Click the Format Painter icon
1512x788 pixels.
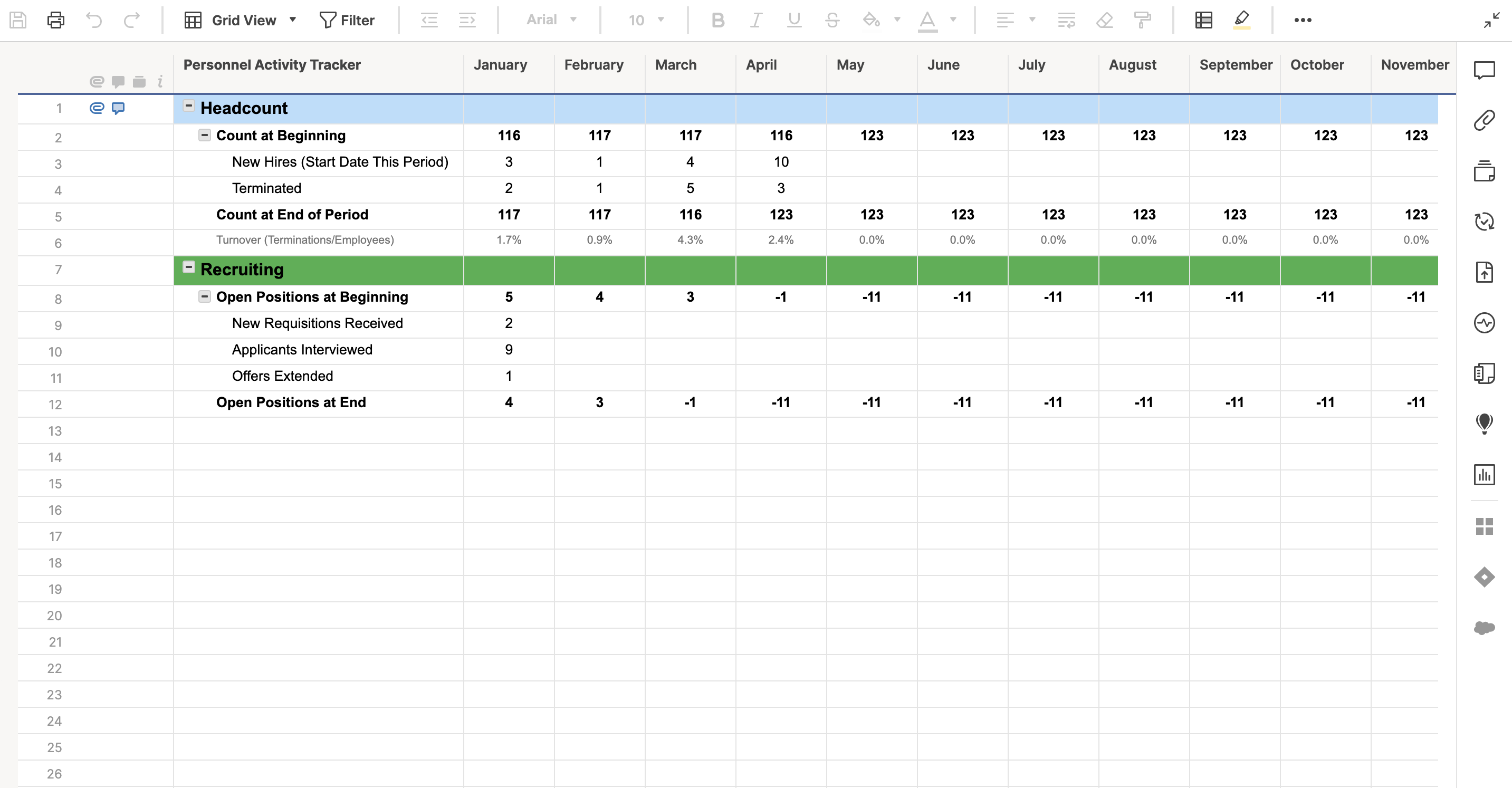pyautogui.click(x=1142, y=20)
